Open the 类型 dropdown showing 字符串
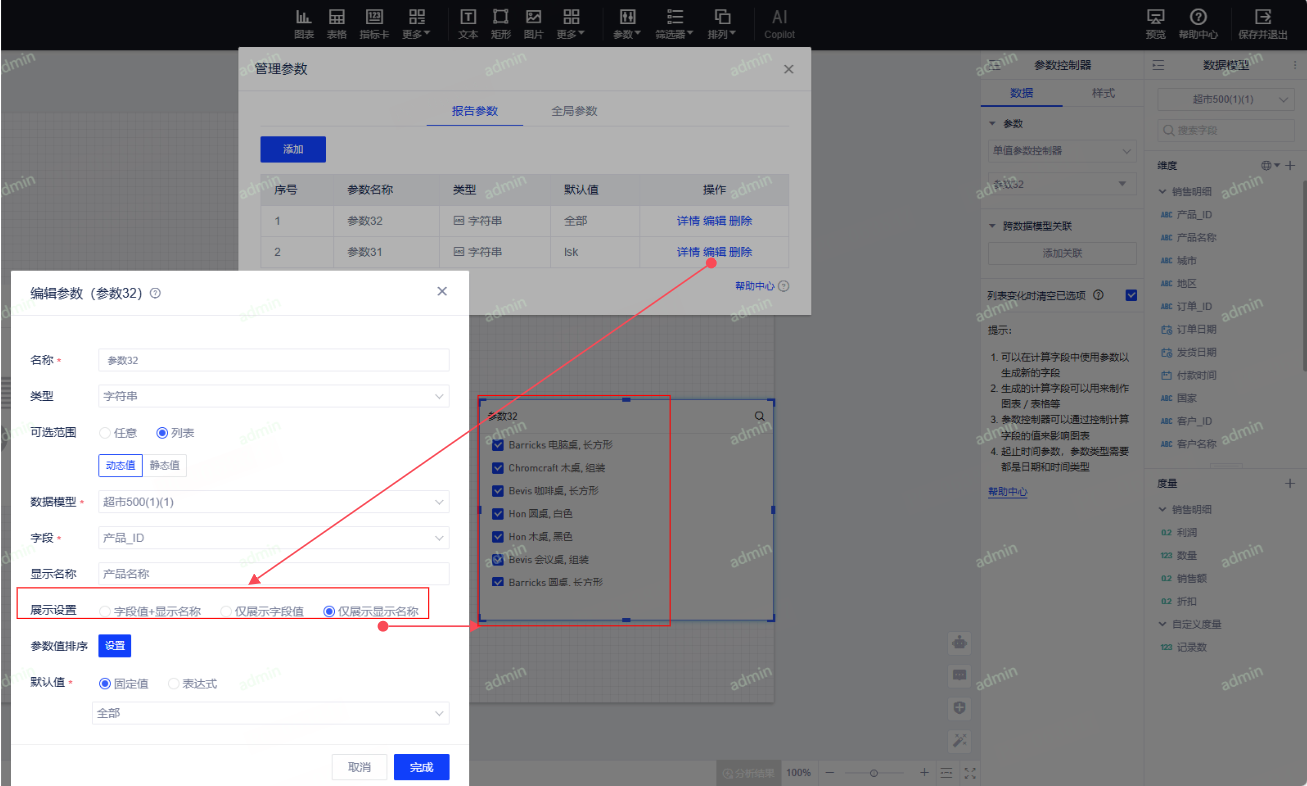1307x786 pixels. coord(274,397)
